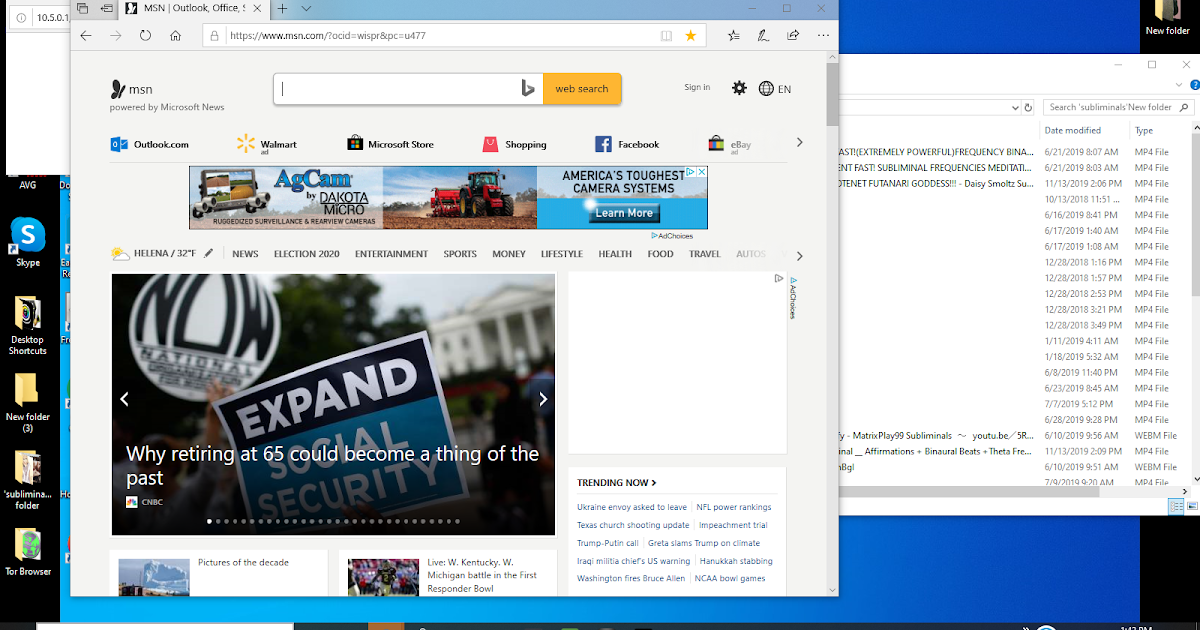Launch Skype from the desktop

[x=28, y=243]
